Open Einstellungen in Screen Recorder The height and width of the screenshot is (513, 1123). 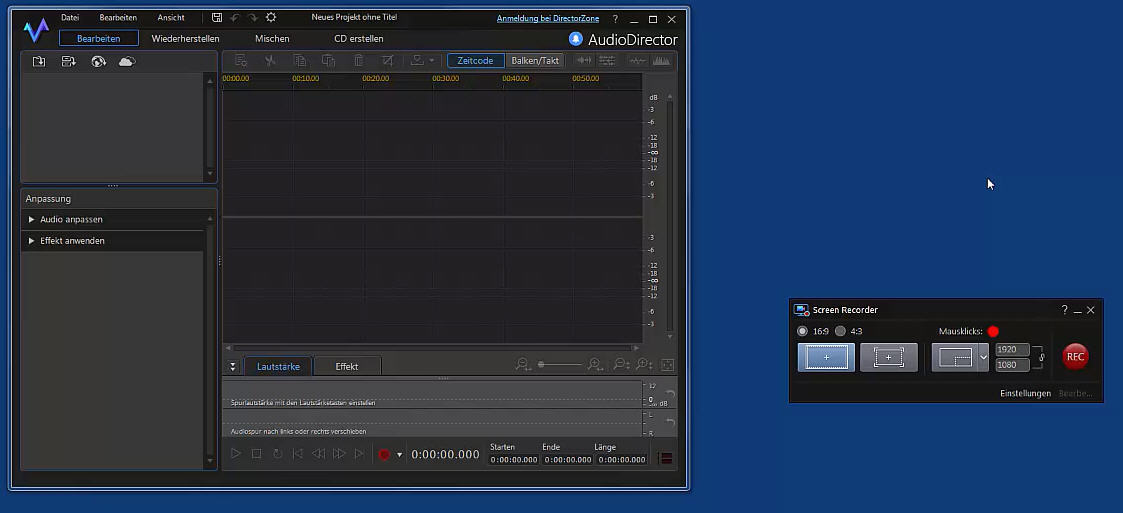[x=1026, y=393]
